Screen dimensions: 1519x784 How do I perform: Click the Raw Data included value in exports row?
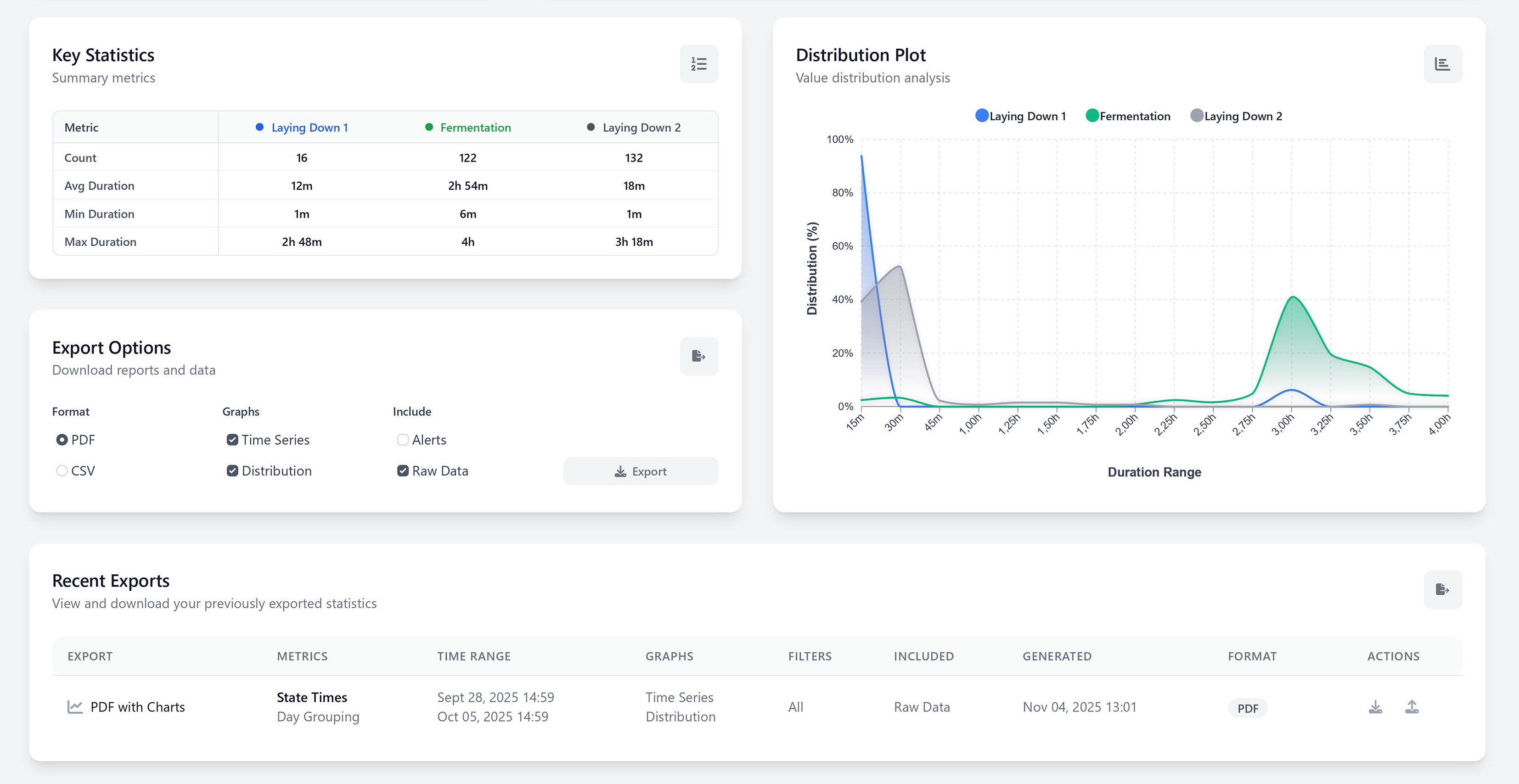(922, 707)
